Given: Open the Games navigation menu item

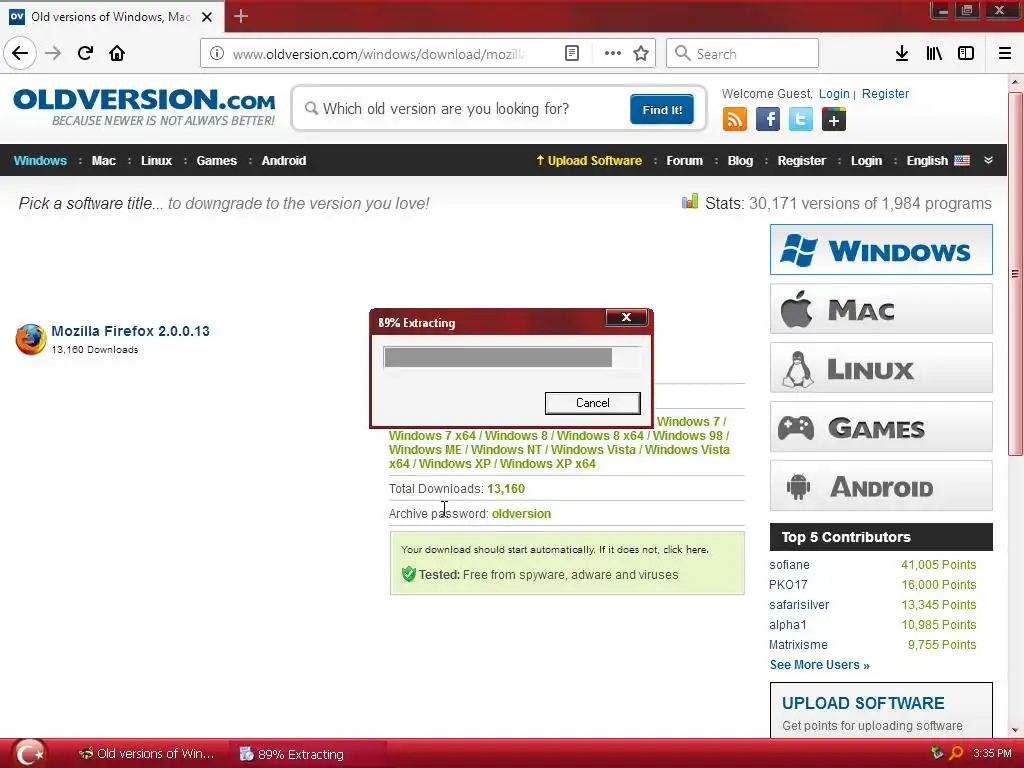Looking at the screenshot, I should point(217,161).
